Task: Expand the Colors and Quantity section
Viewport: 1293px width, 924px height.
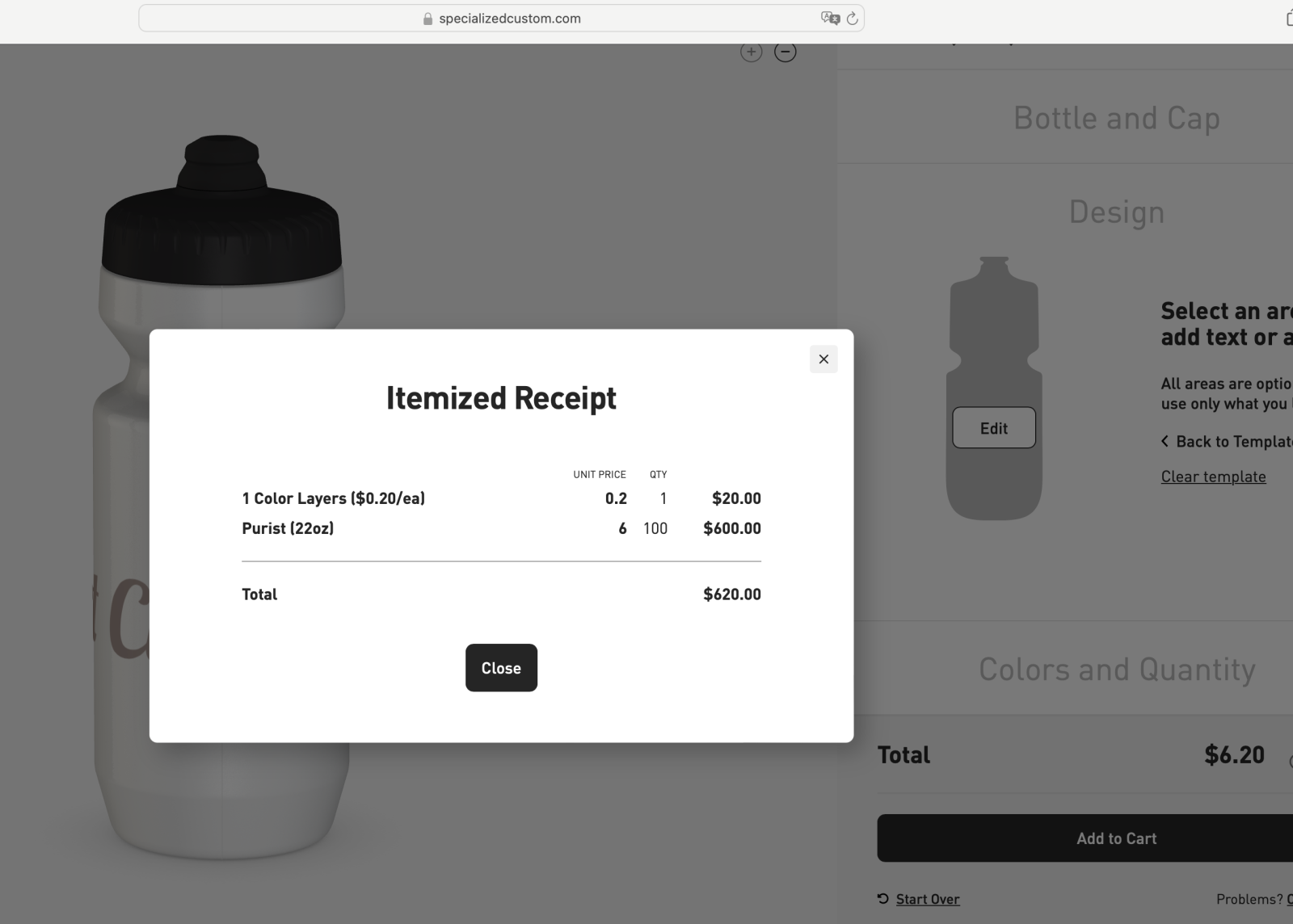Action: click(1116, 670)
